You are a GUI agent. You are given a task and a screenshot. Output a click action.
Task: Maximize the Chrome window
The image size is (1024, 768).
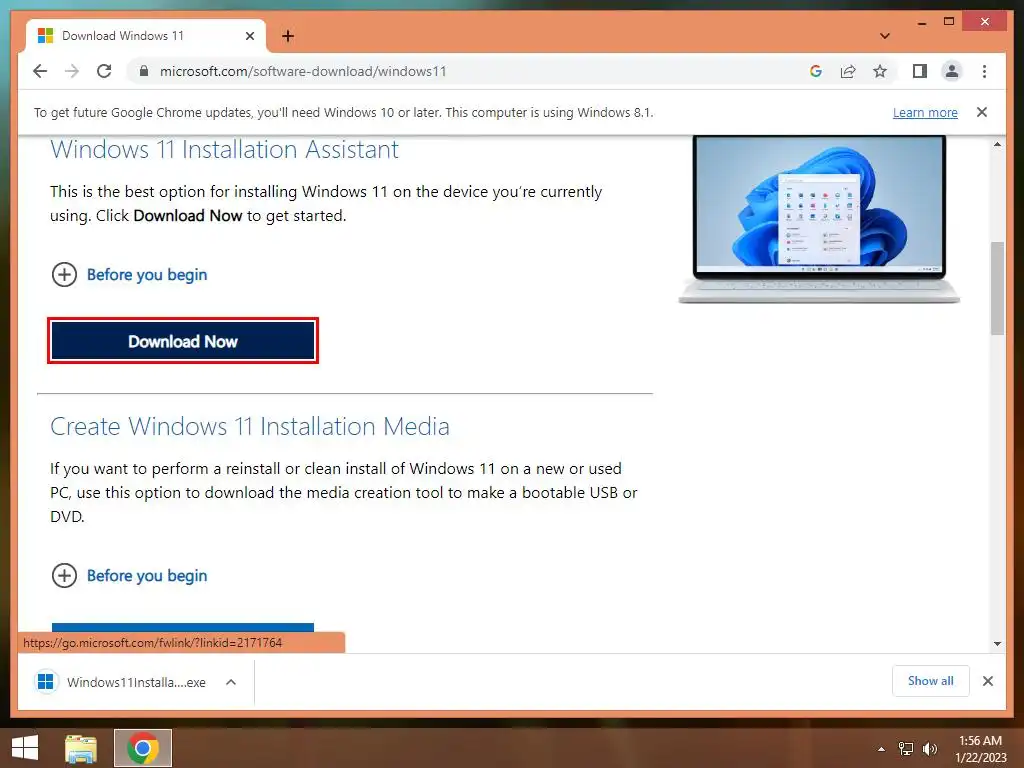tap(949, 22)
